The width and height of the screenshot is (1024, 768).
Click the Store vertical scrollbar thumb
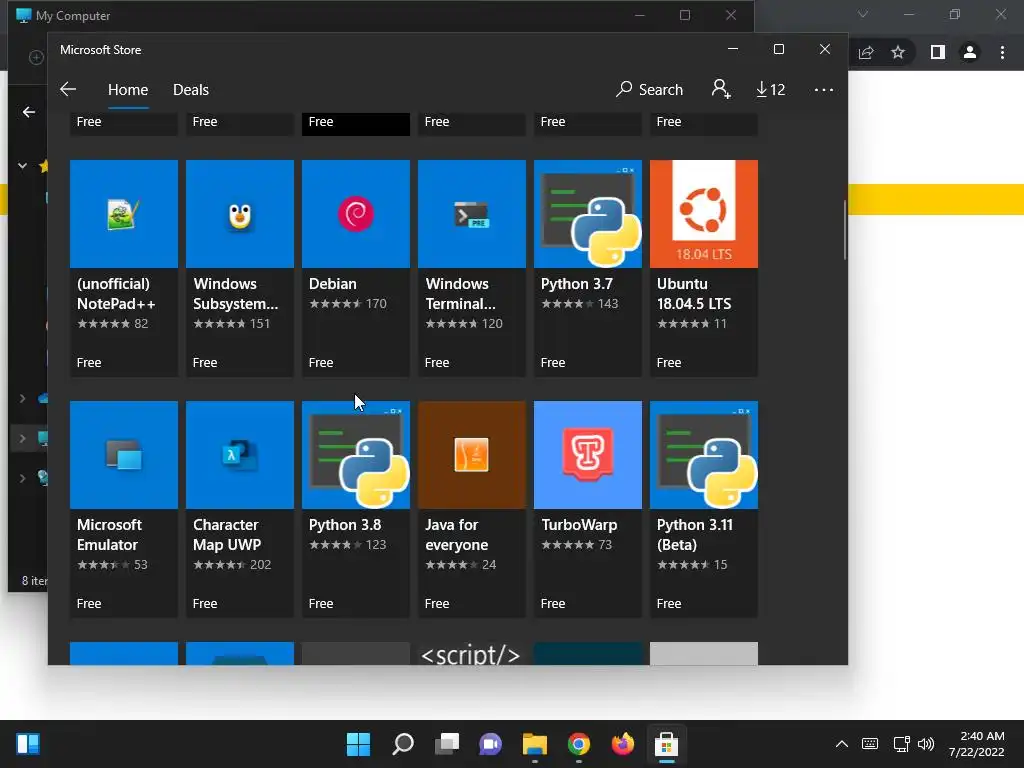[x=844, y=230]
